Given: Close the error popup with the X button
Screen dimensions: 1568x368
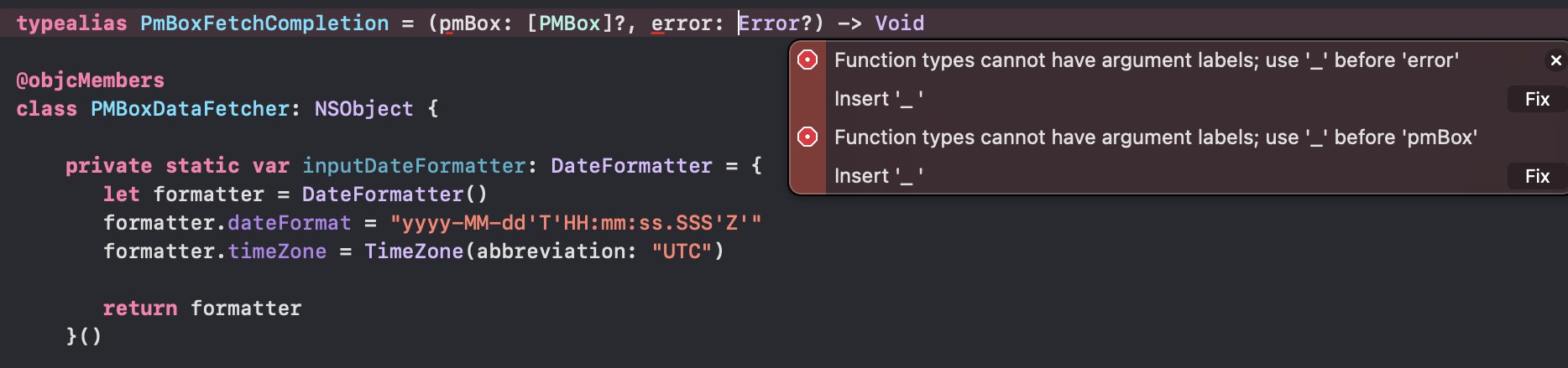Looking at the screenshot, I should pos(1555,60).
